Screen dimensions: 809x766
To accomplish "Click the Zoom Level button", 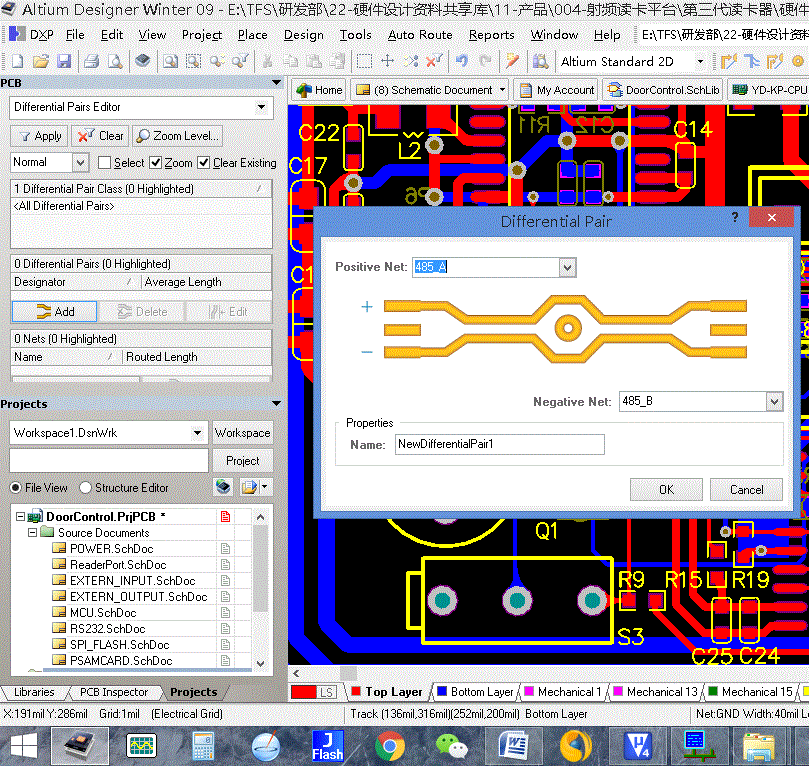I will coord(178,136).
